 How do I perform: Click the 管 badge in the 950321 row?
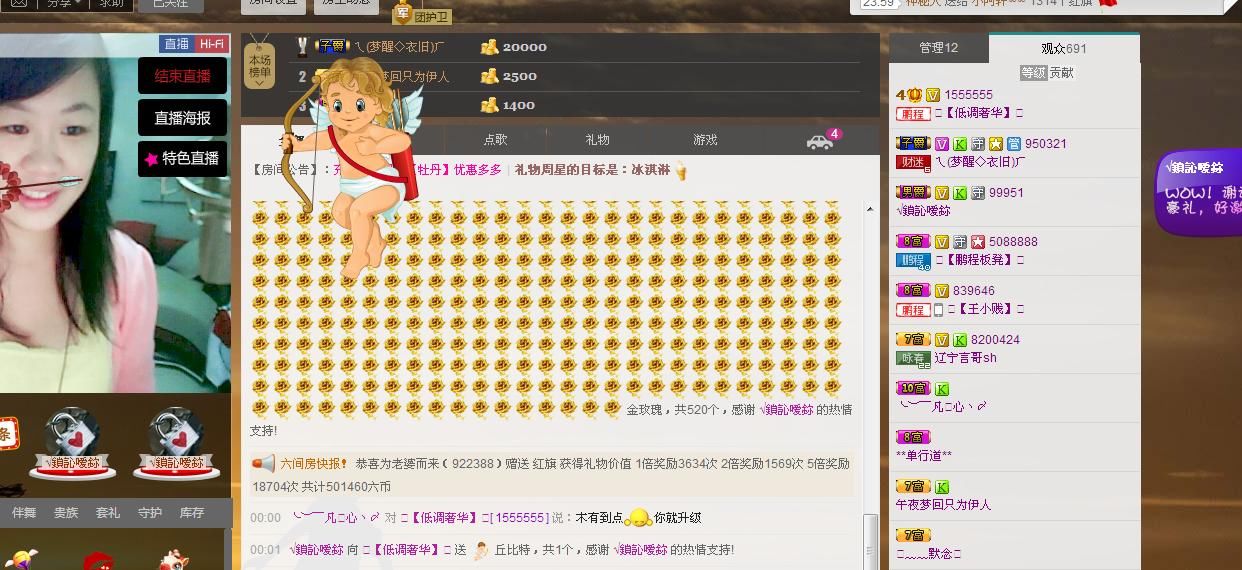click(x=1013, y=144)
